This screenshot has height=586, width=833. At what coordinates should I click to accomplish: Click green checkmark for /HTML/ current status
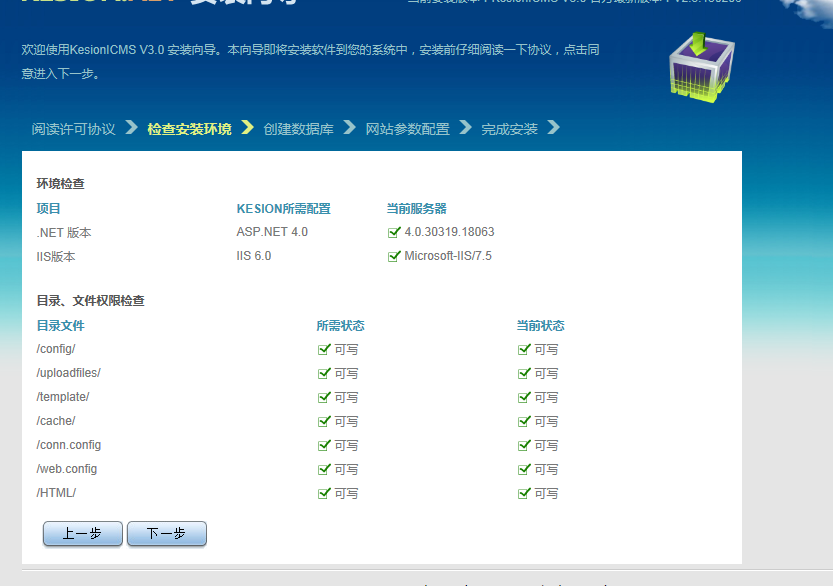point(524,493)
